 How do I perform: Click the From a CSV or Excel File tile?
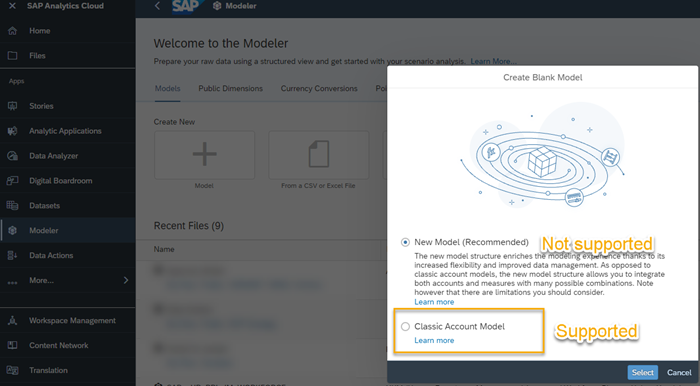click(319, 160)
